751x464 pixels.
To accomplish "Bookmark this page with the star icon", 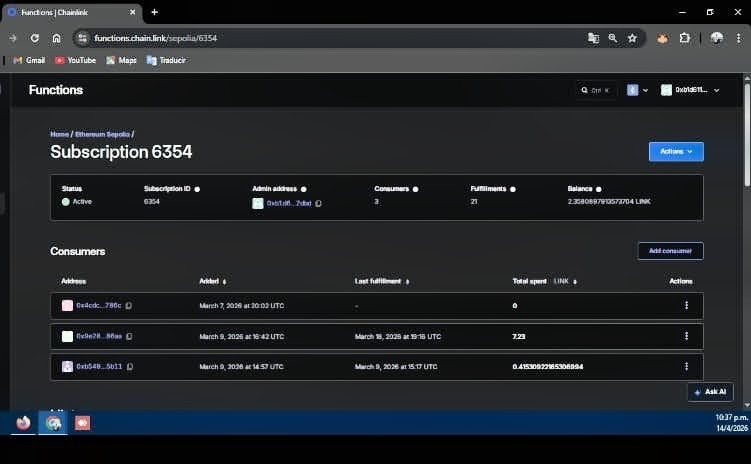I will tap(632, 38).
